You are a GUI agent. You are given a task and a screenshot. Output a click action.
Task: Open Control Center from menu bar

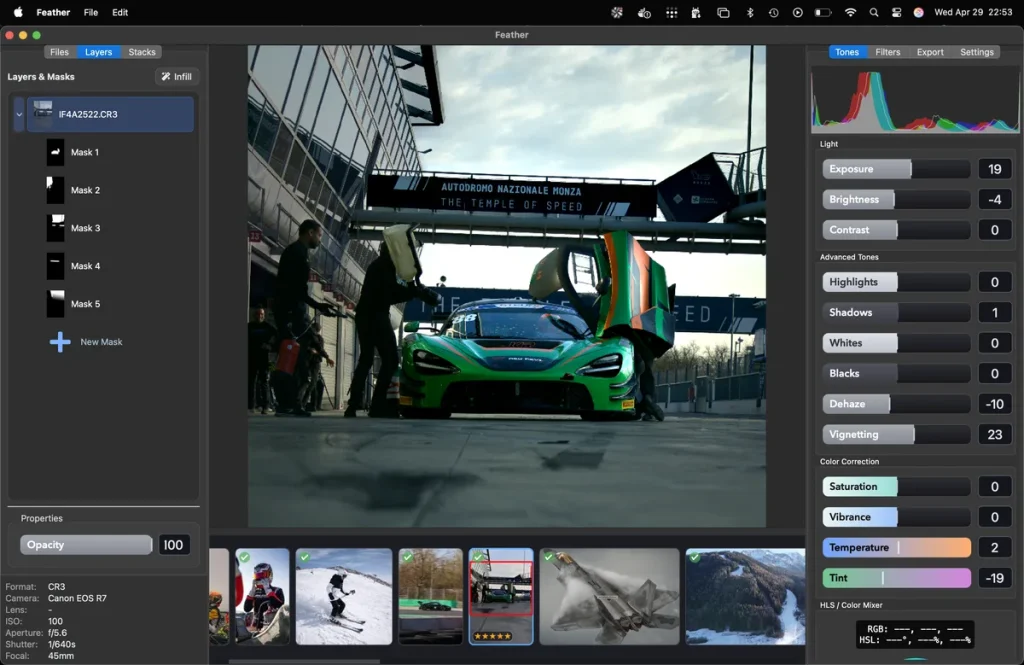(x=896, y=12)
